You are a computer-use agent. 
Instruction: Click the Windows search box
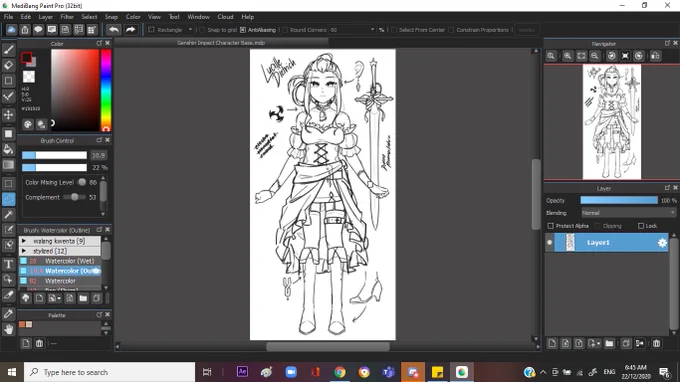coord(109,372)
